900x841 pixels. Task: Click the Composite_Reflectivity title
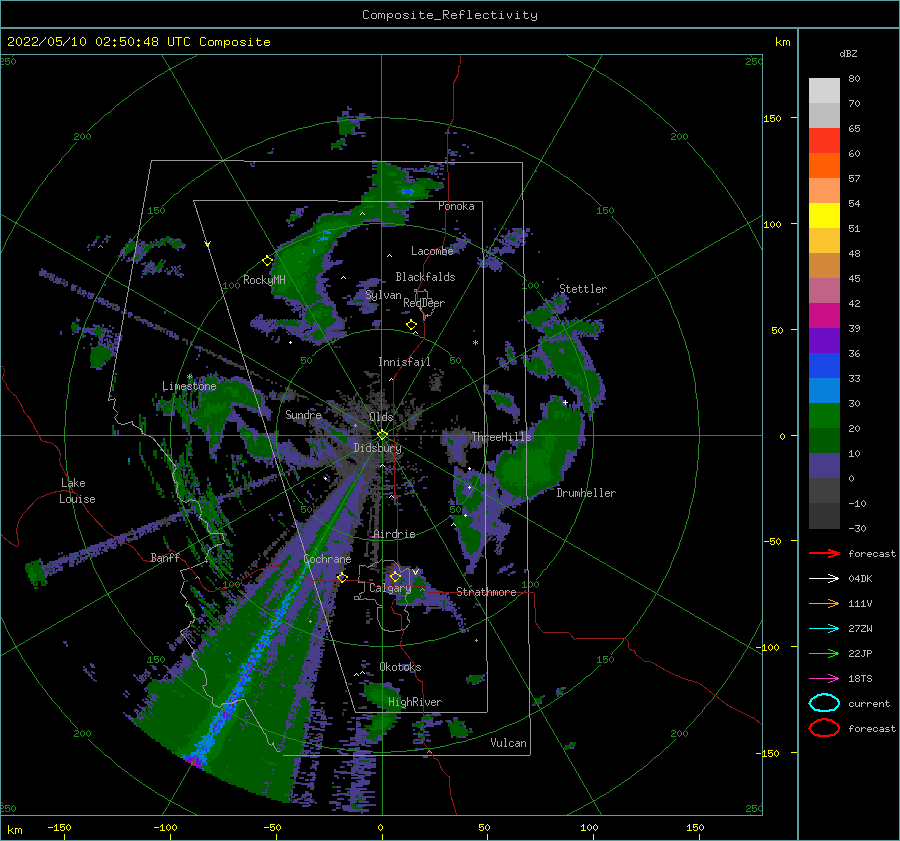click(x=450, y=15)
